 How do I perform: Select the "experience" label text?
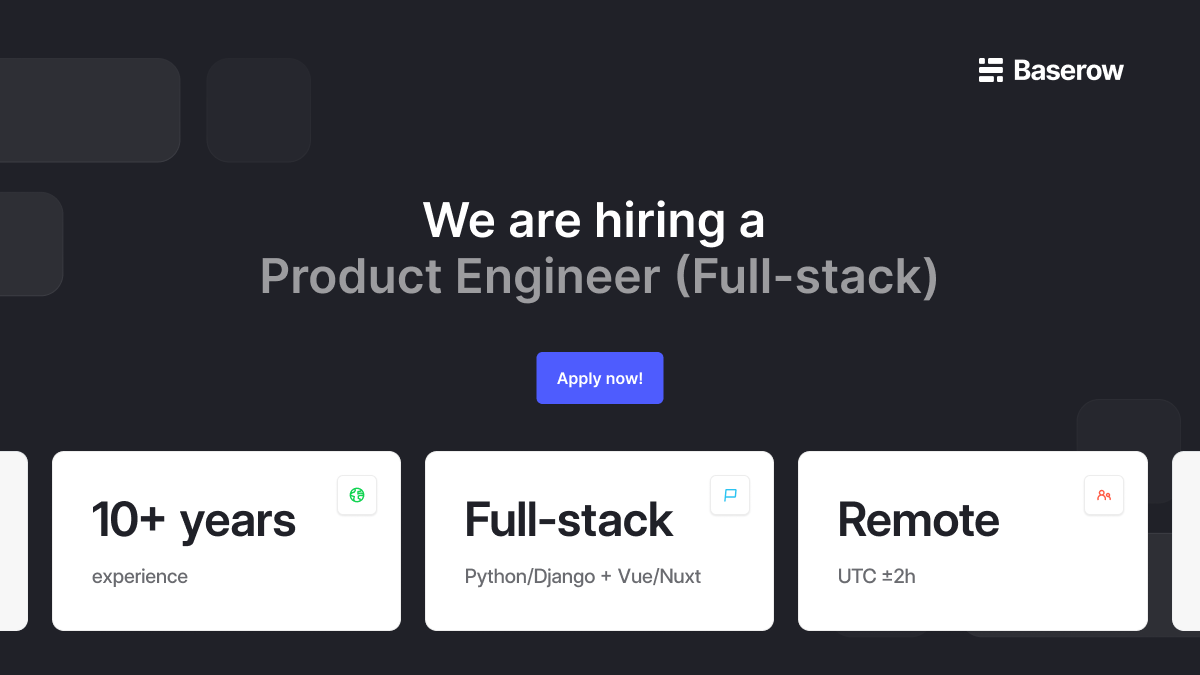140,576
